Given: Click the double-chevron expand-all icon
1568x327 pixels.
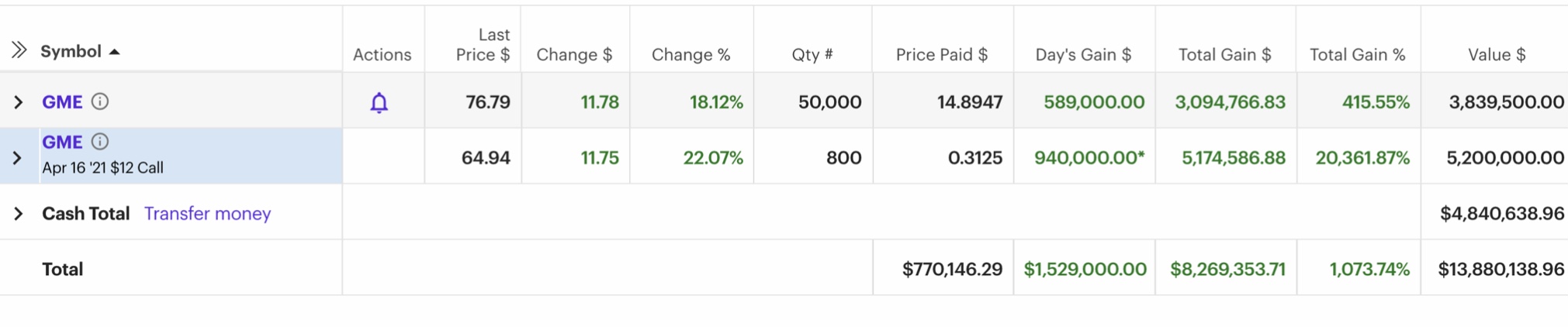Looking at the screenshot, I should [x=19, y=50].
